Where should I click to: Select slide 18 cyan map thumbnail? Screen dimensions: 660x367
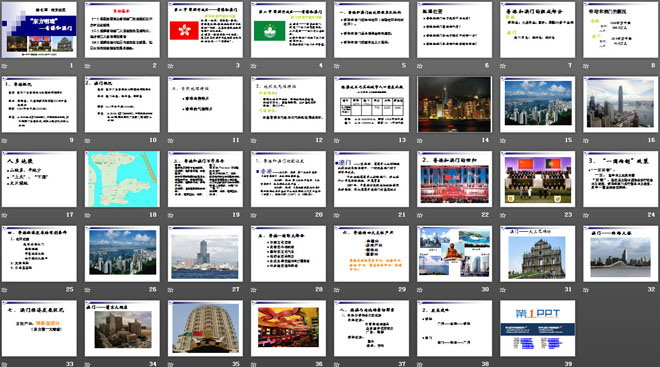tap(122, 179)
